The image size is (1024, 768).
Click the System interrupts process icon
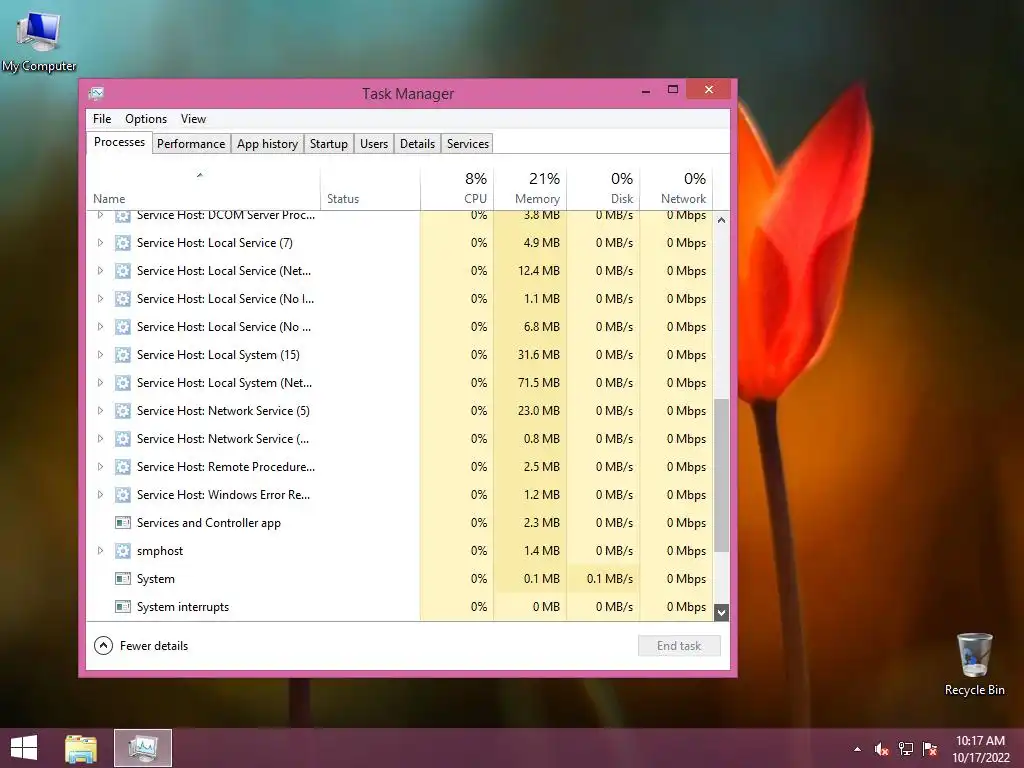[x=123, y=607]
